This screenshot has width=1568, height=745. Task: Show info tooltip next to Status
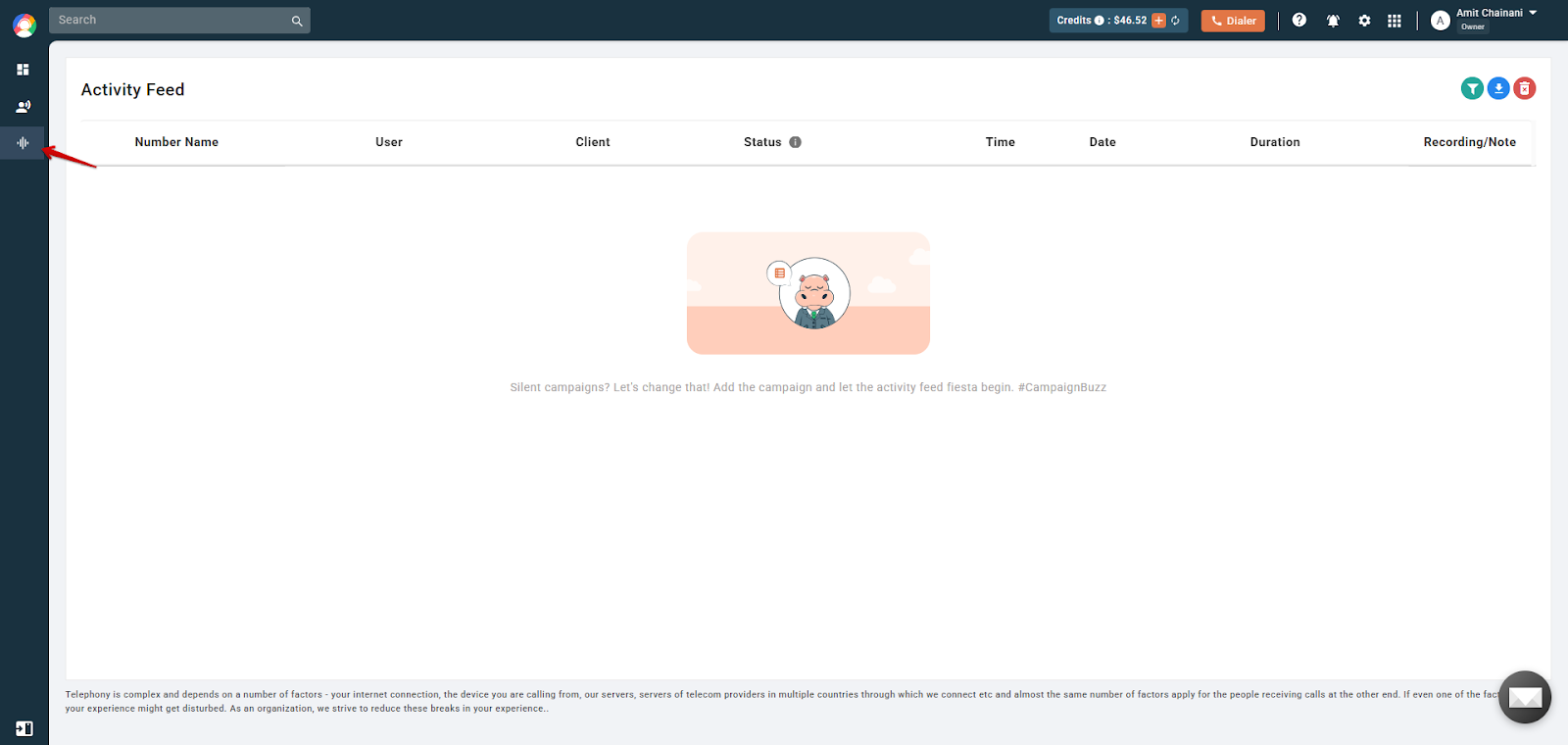pyautogui.click(x=796, y=142)
